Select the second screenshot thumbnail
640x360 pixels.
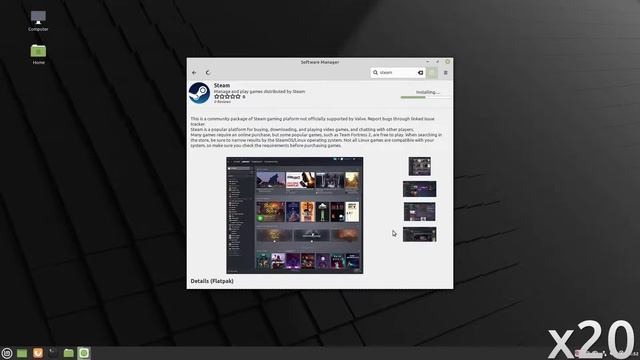(x=420, y=189)
